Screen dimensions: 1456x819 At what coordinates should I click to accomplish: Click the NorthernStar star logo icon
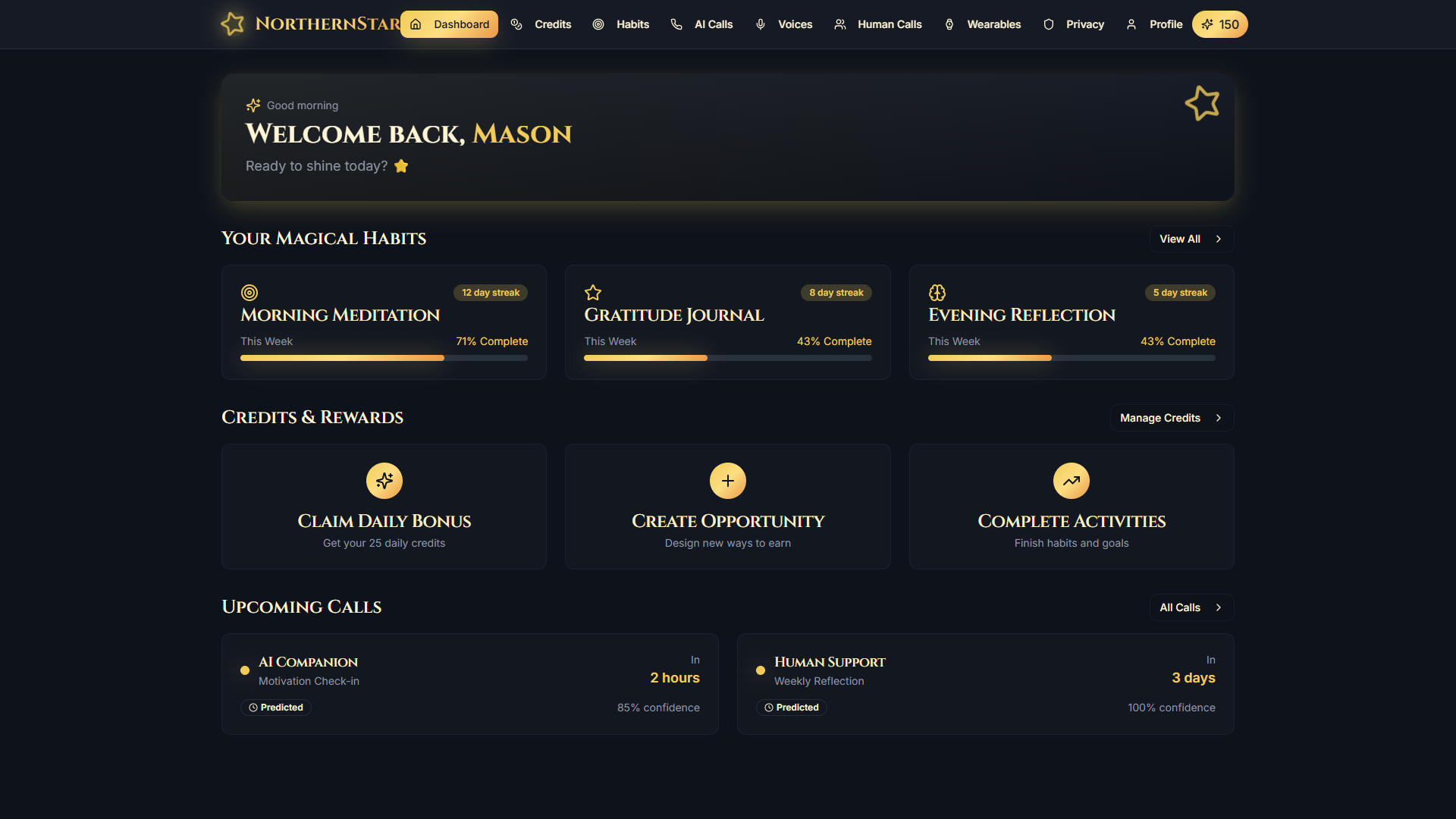[233, 24]
